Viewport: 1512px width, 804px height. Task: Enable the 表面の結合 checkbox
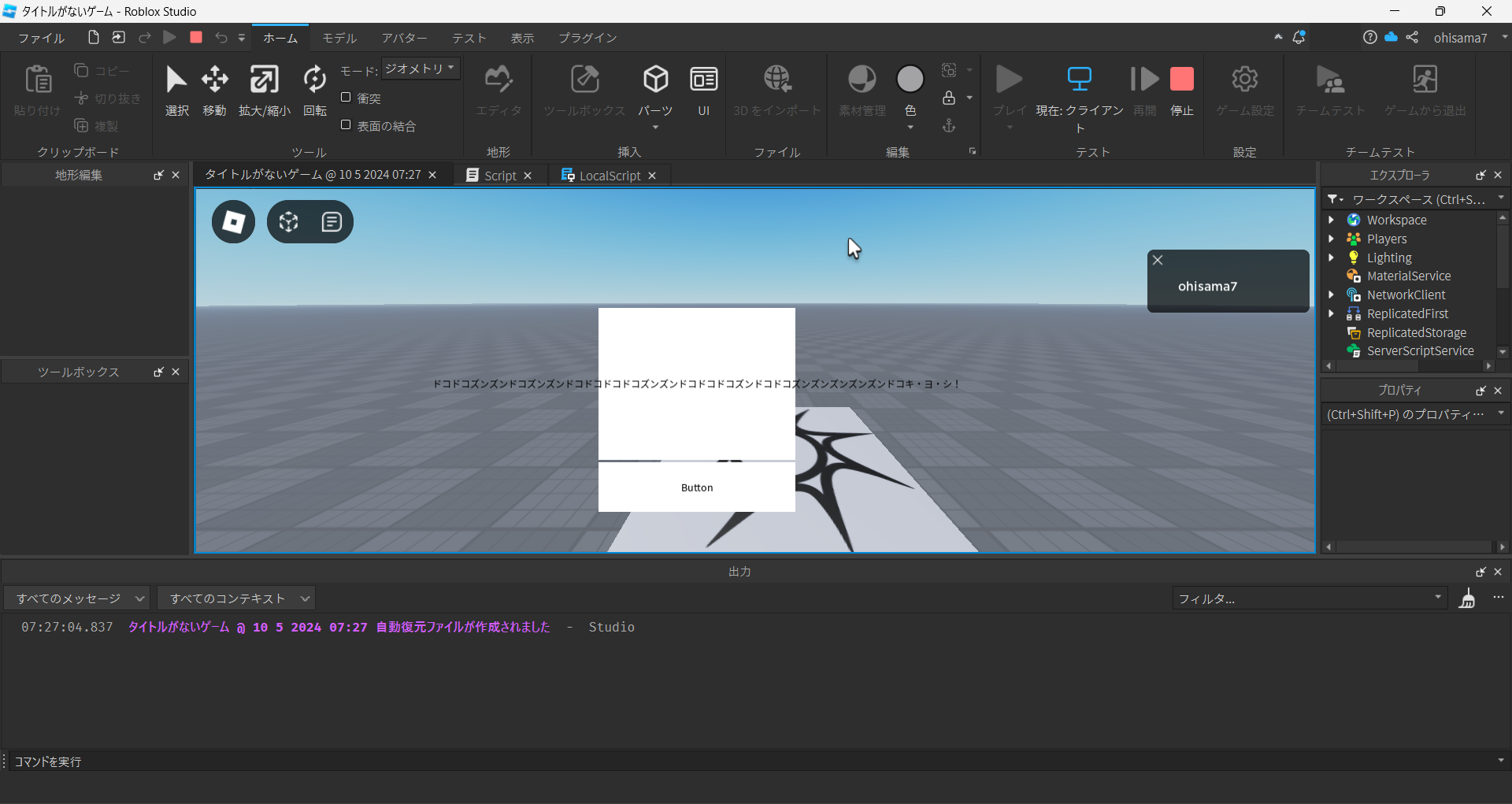[x=346, y=124]
